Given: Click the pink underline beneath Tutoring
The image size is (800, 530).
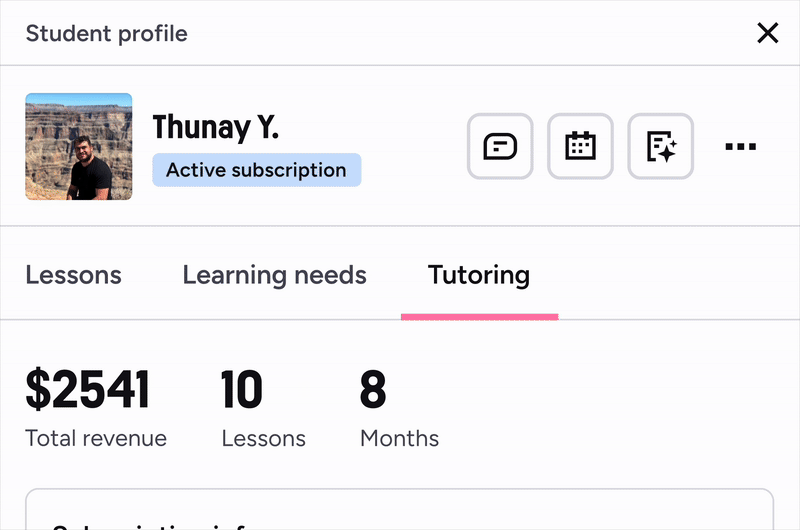Looking at the screenshot, I should point(480,317).
